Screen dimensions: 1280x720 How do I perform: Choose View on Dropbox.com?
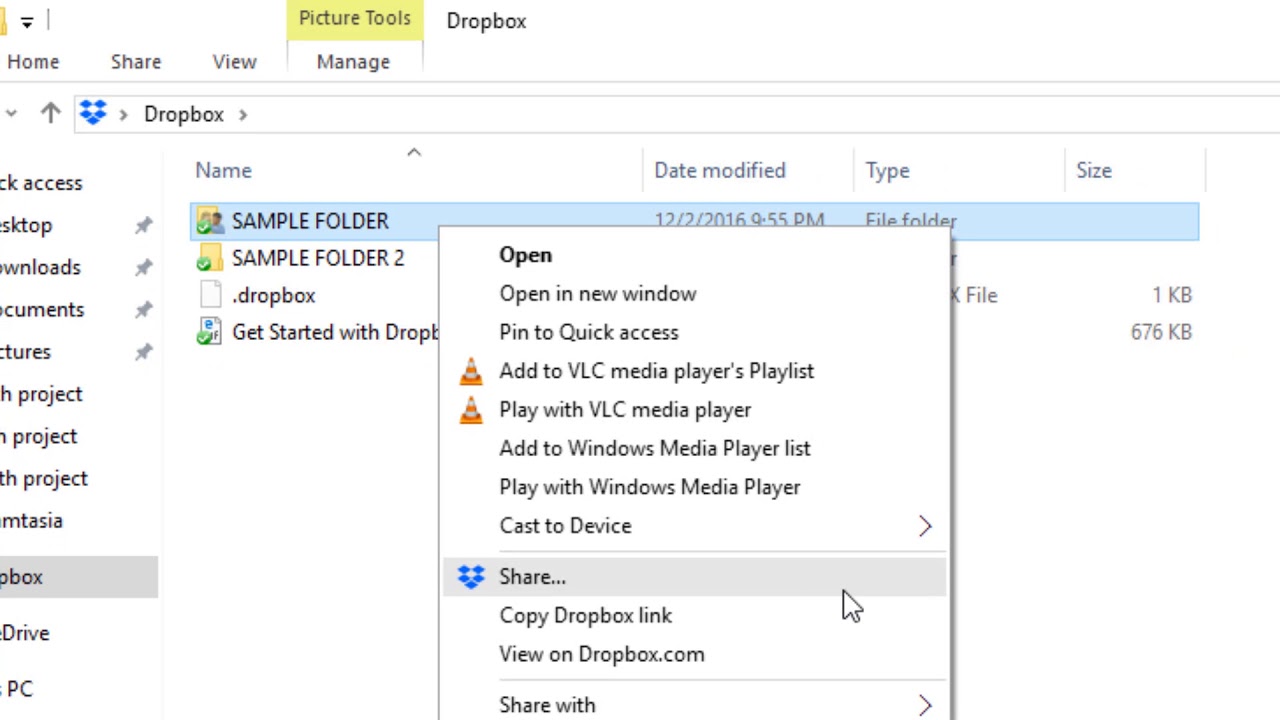click(x=694, y=654)
